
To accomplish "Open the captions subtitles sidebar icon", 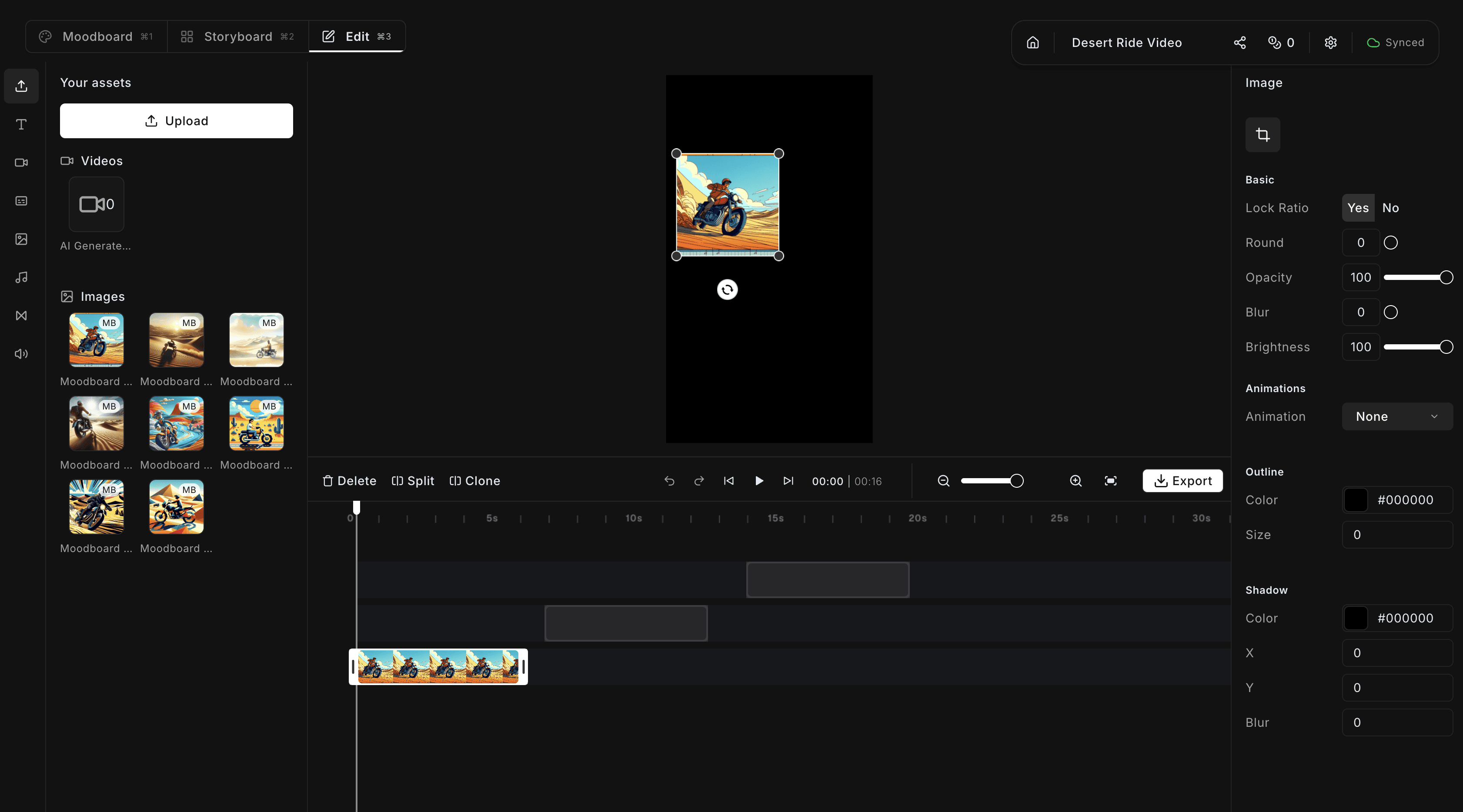I will pyautogui.click(x=21, y=201).
